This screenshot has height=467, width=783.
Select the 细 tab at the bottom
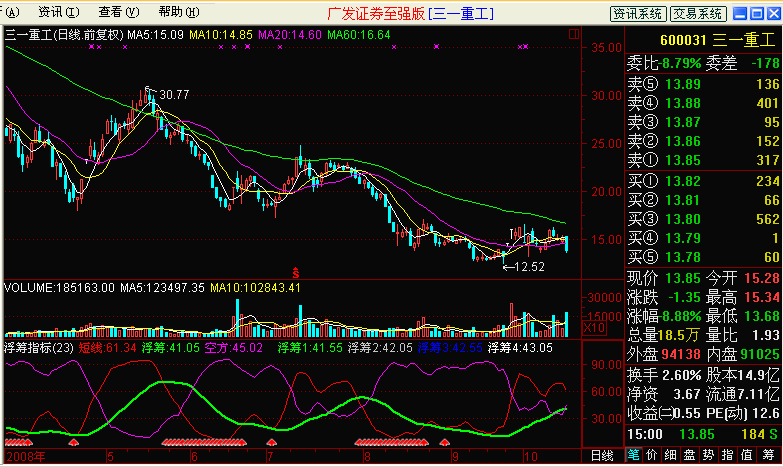[671, 455]
